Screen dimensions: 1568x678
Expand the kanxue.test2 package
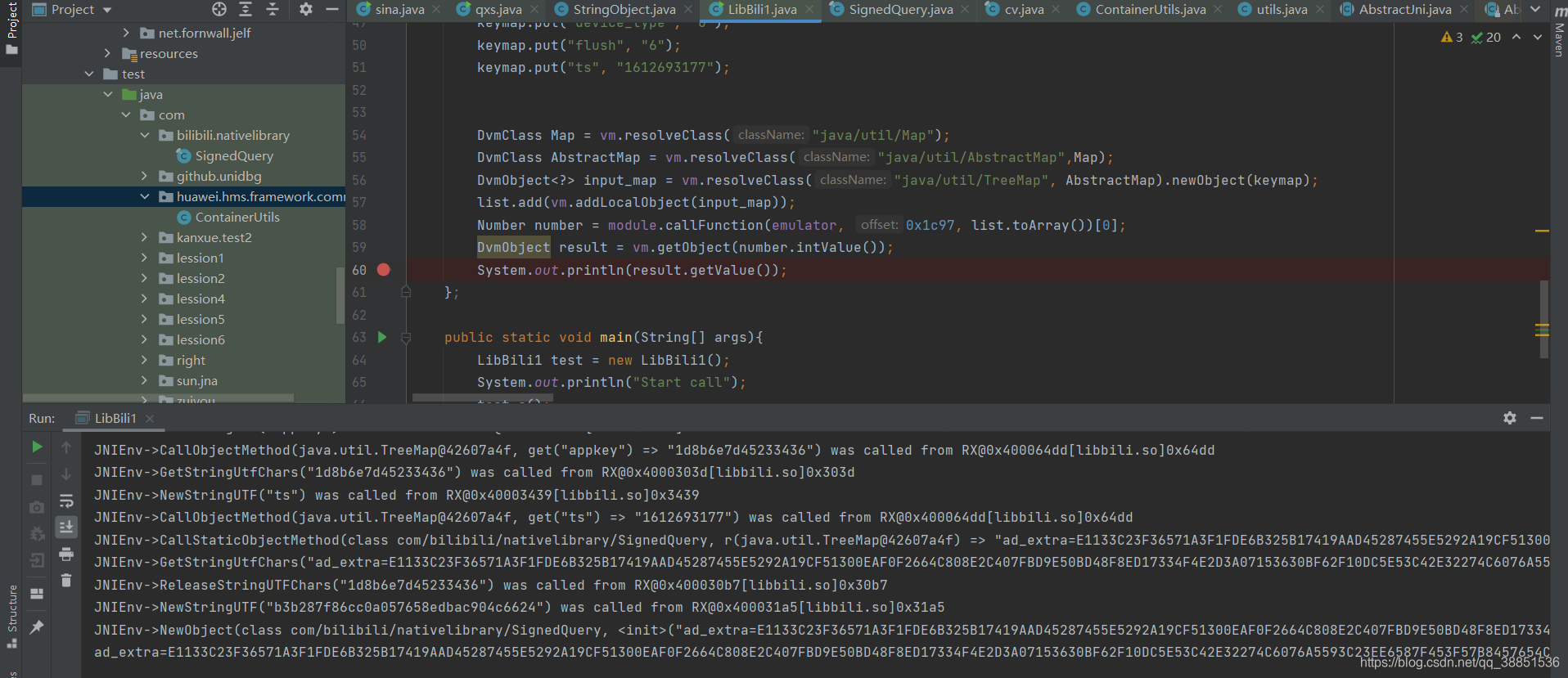pyautogui.click(x=145, y=237)
